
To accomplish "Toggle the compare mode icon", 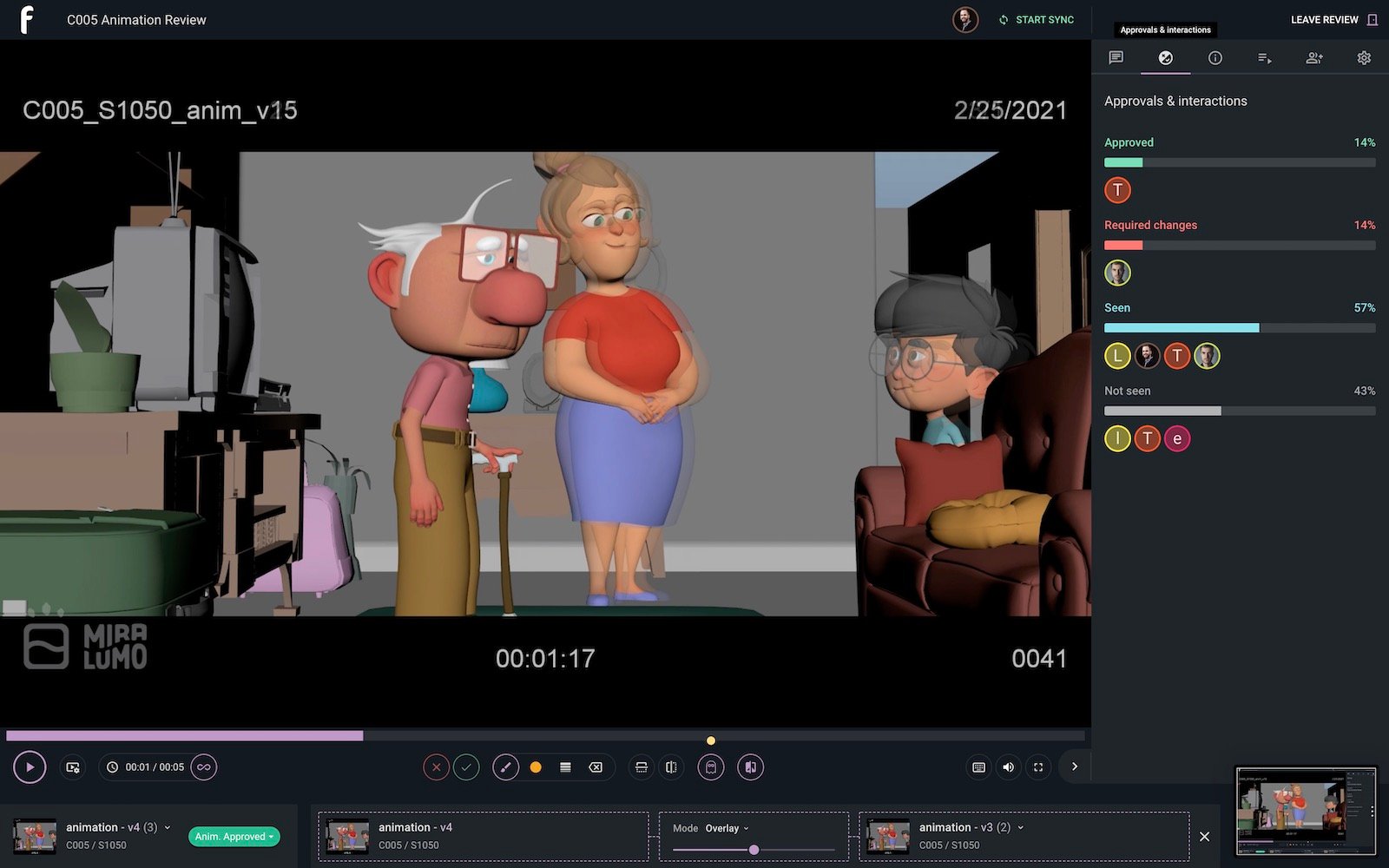I will tap(751, 767).
